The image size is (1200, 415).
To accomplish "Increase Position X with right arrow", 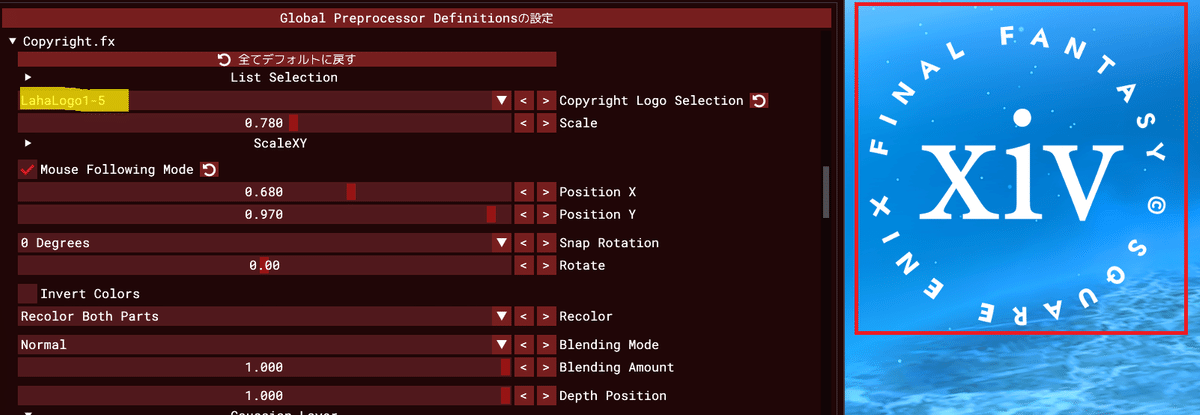I will (x=545, y=192).
